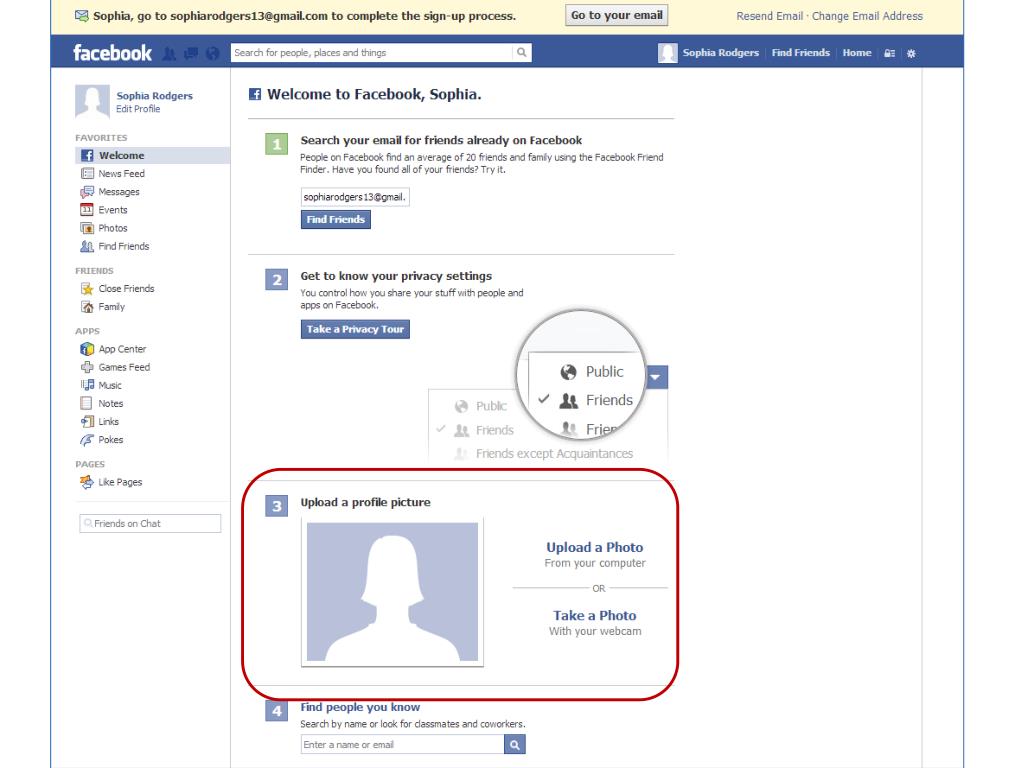Click the Enter a name or email field
This screenshot has width=1024, height=768.
(x=402, y=744)
